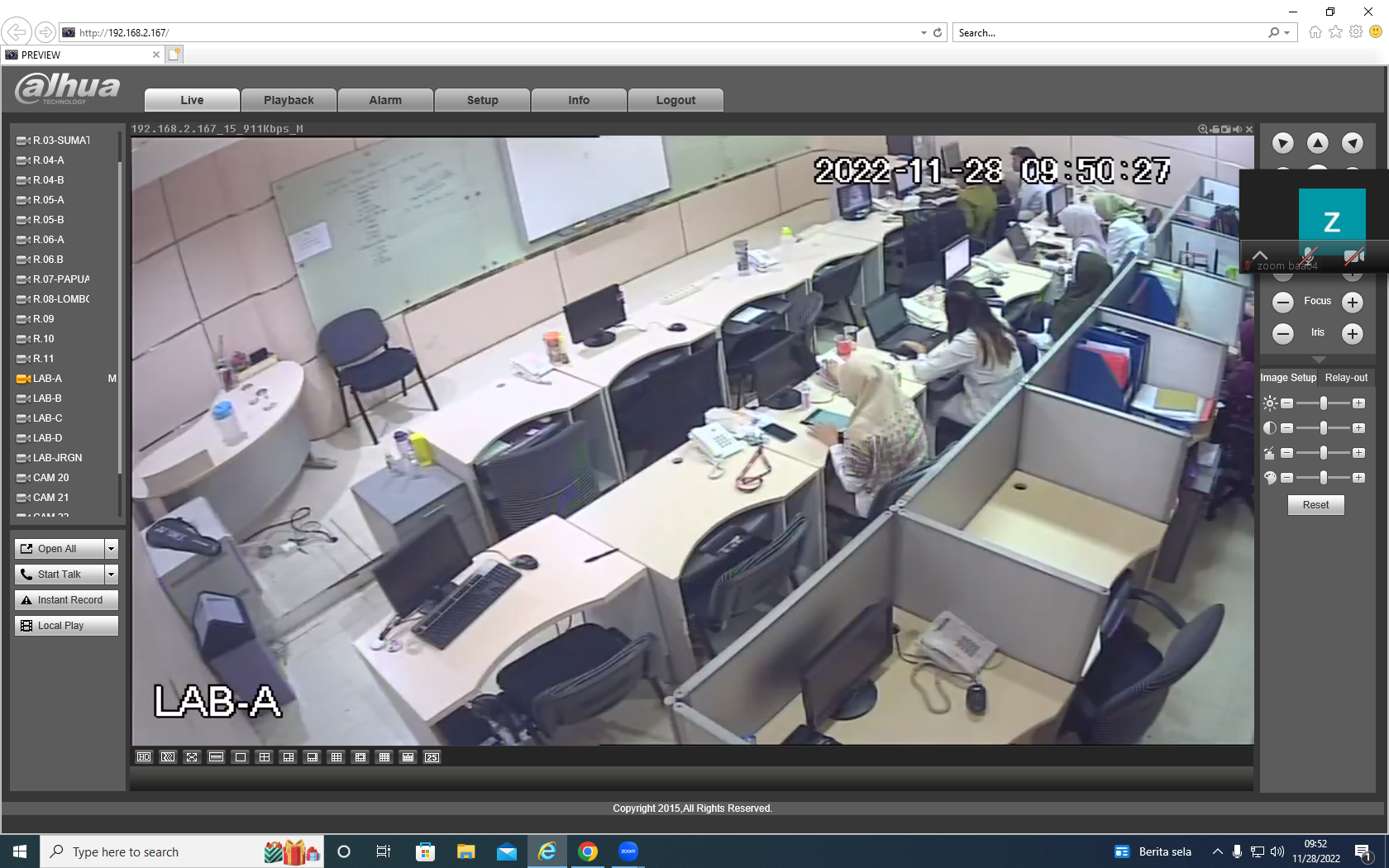Log out of the Dahua interface
Screen dimensions: 1389x868
(x=675, y=100)
